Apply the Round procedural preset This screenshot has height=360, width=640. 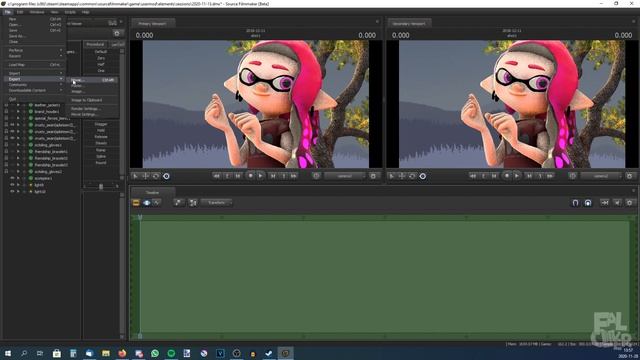pos(101,163)
